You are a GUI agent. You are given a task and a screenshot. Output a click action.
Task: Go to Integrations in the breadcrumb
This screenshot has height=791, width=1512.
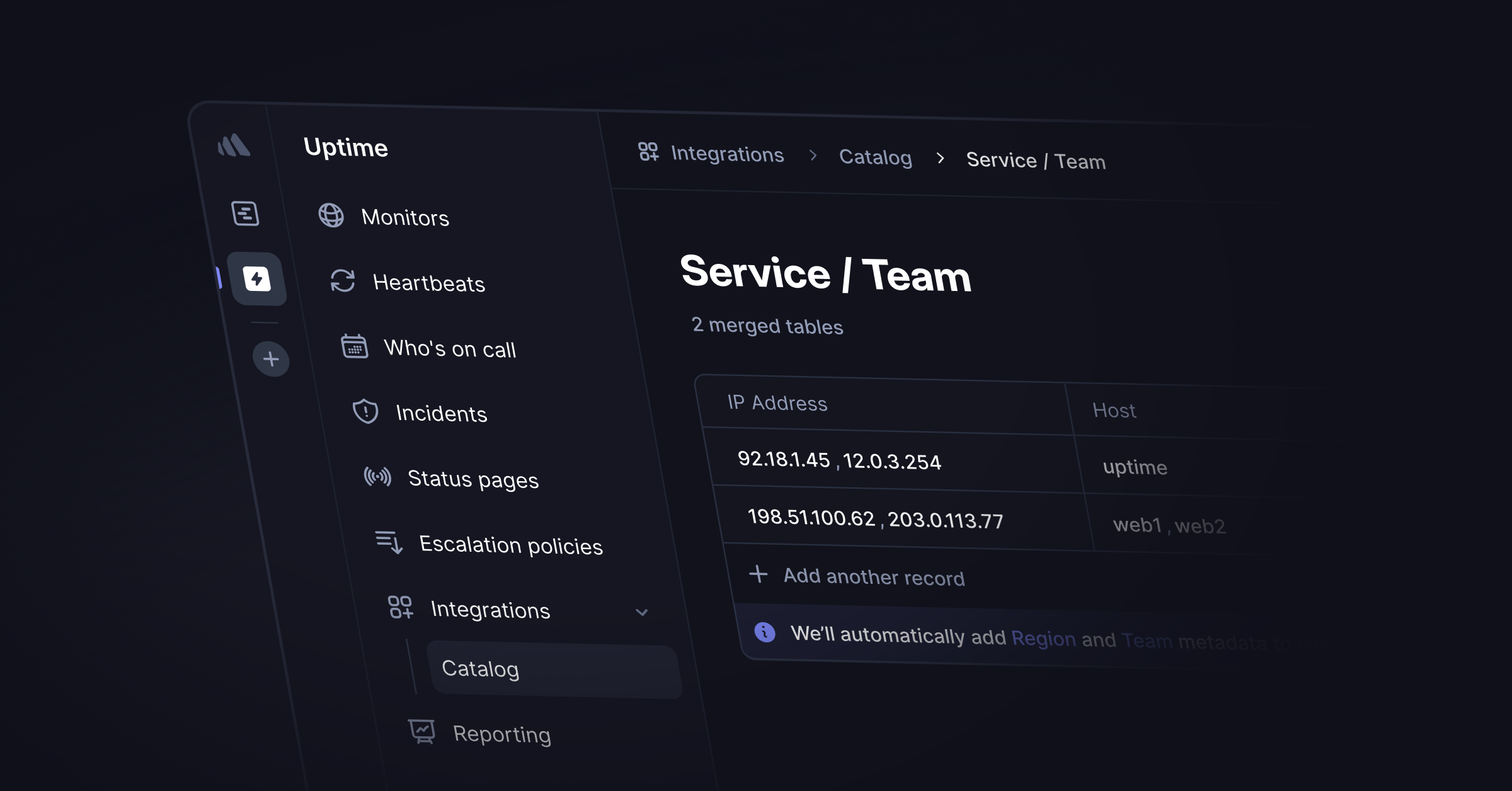pos(727,154)
